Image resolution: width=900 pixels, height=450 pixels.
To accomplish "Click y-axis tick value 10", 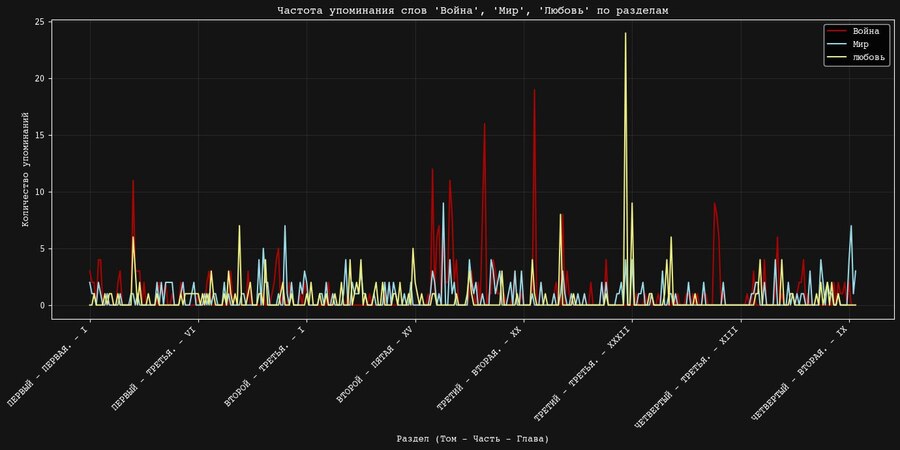I will point(40,192).
